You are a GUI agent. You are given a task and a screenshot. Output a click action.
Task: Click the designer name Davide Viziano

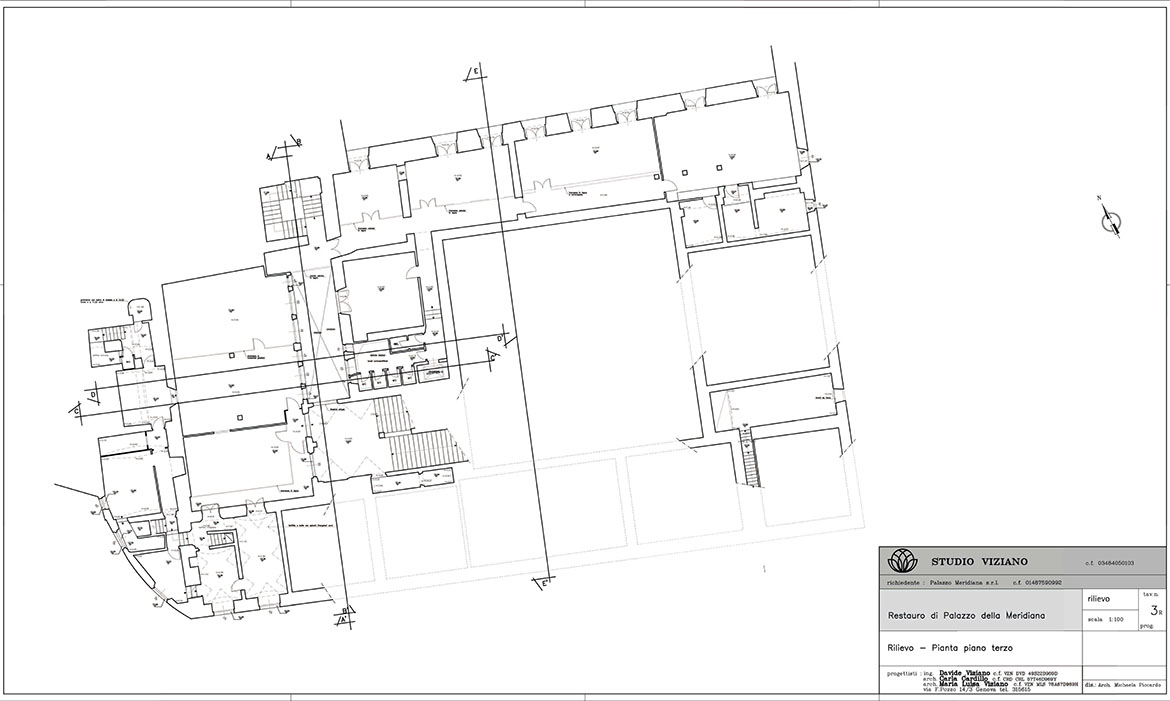click(965, 672)
